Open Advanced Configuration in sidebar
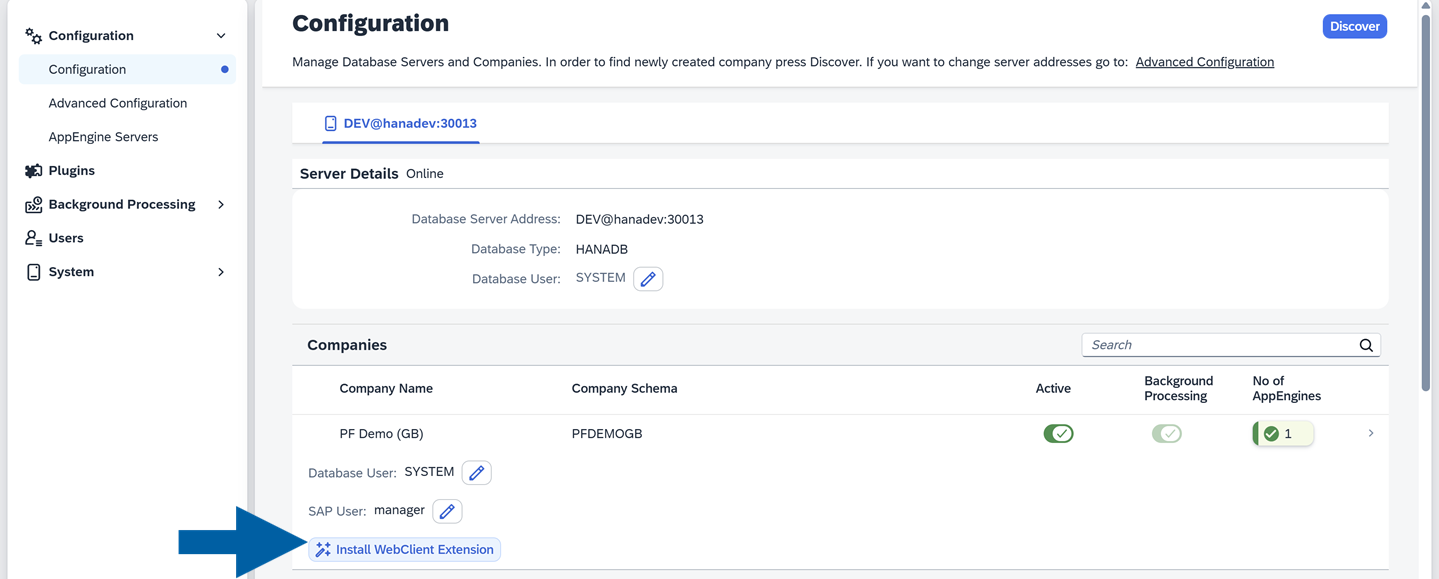The height and width of the screenshot is (579, 1439). [118, 103]
